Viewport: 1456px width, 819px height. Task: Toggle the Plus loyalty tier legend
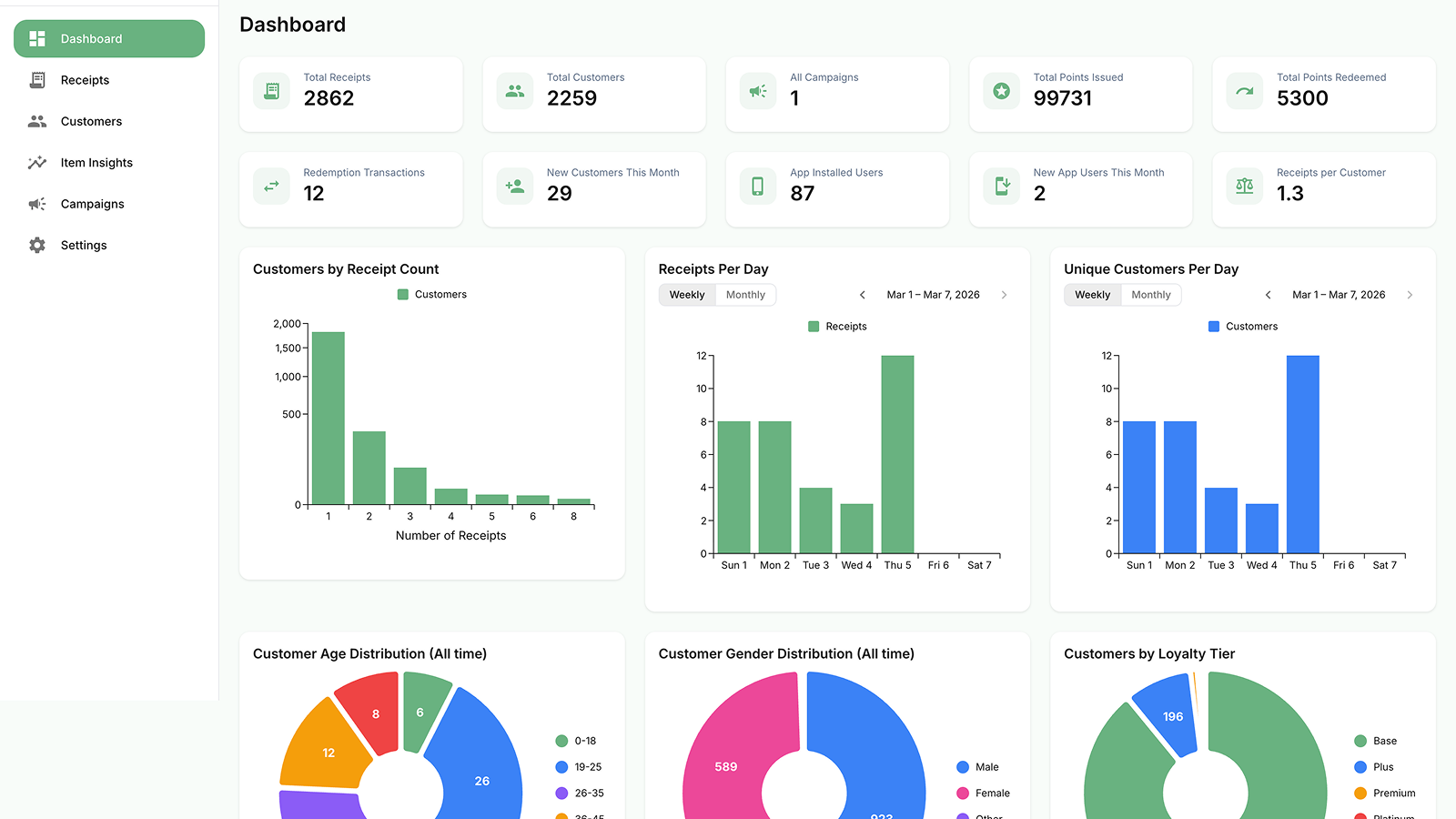tap(1374, 767)
